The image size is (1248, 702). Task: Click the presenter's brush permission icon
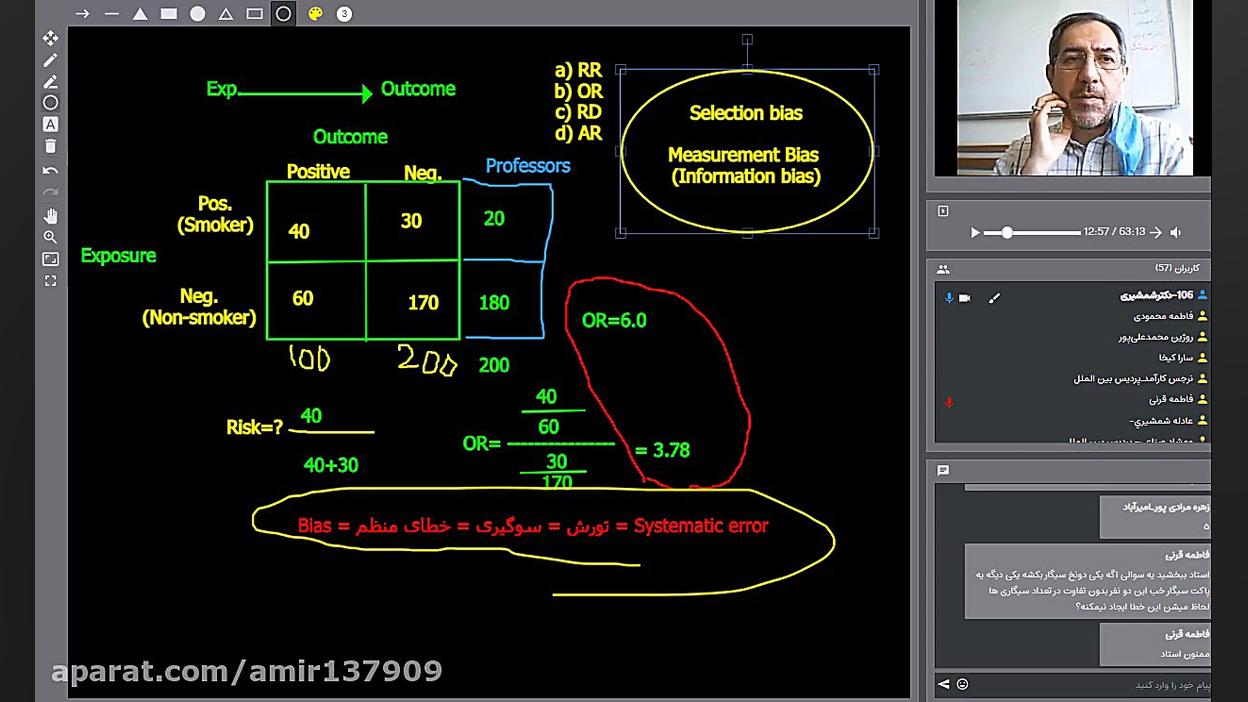tap(994, 297)
